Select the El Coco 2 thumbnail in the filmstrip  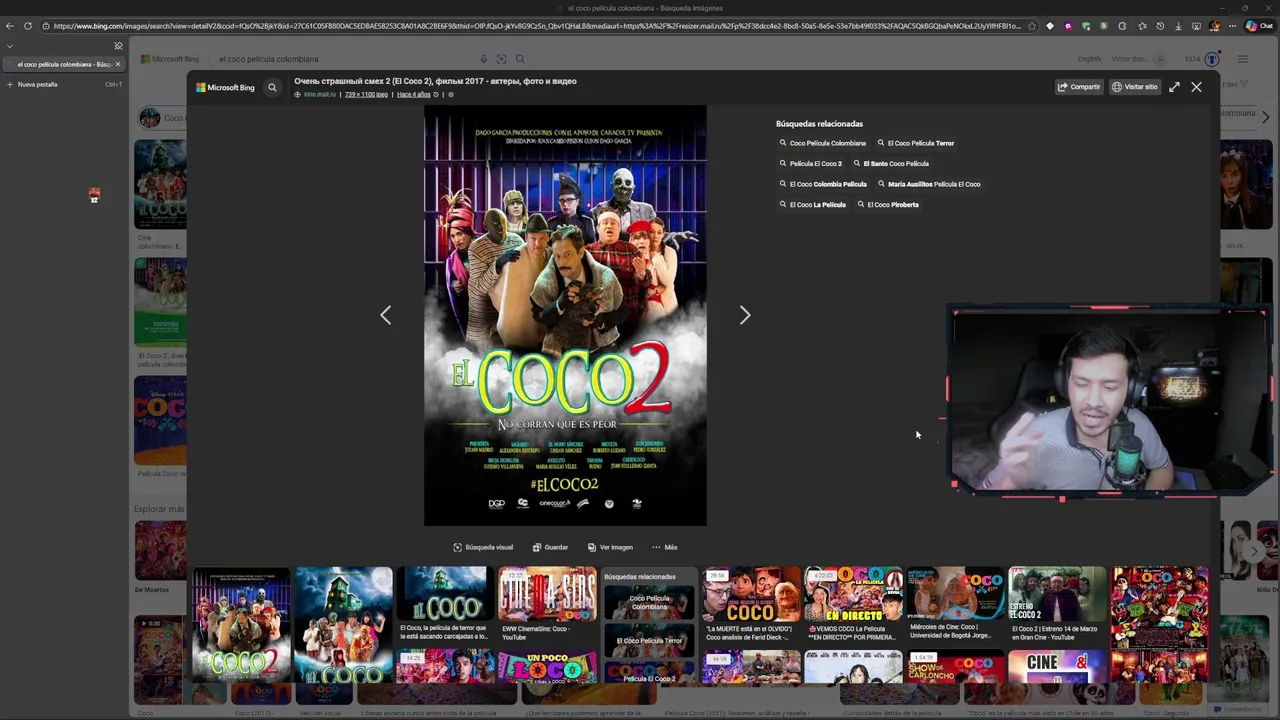pyautogui.click(x=241, y=624)
